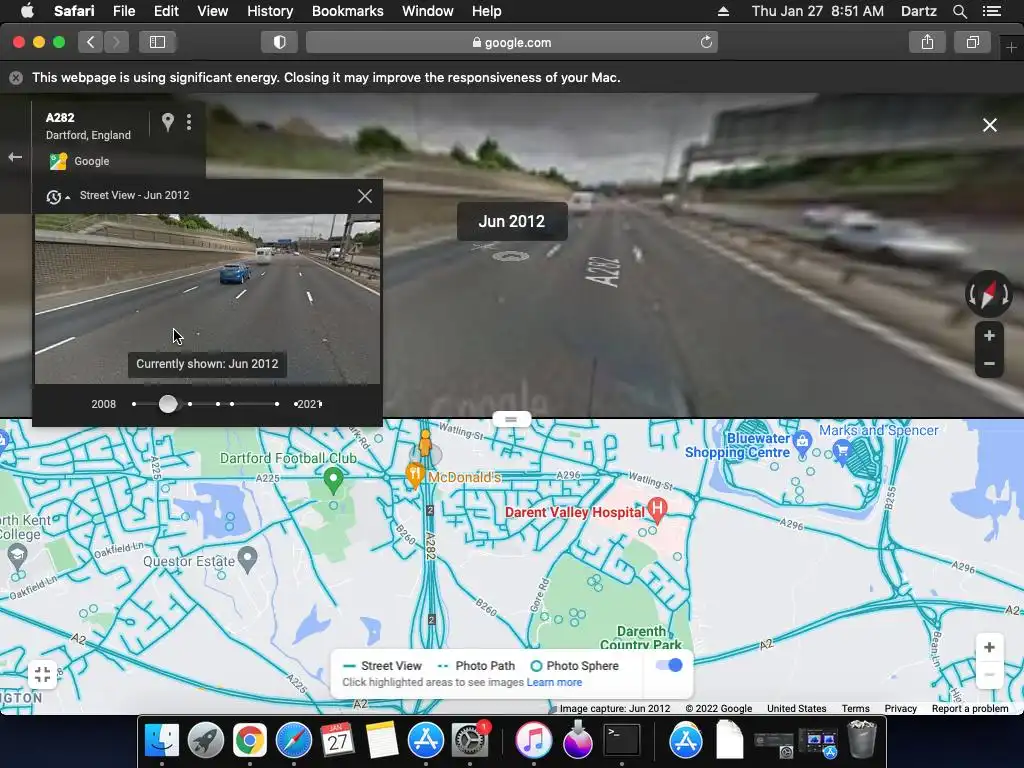Open the File menu
This screenshot has height=768, width=1024.
tap(123, 11)
